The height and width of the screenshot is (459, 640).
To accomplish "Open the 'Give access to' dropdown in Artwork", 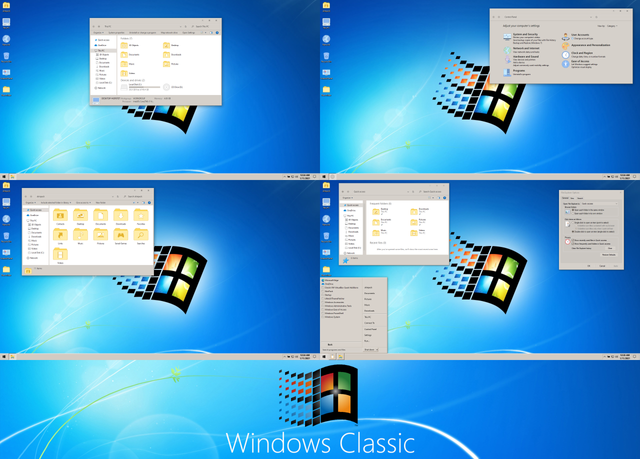I will click(83, 203).
